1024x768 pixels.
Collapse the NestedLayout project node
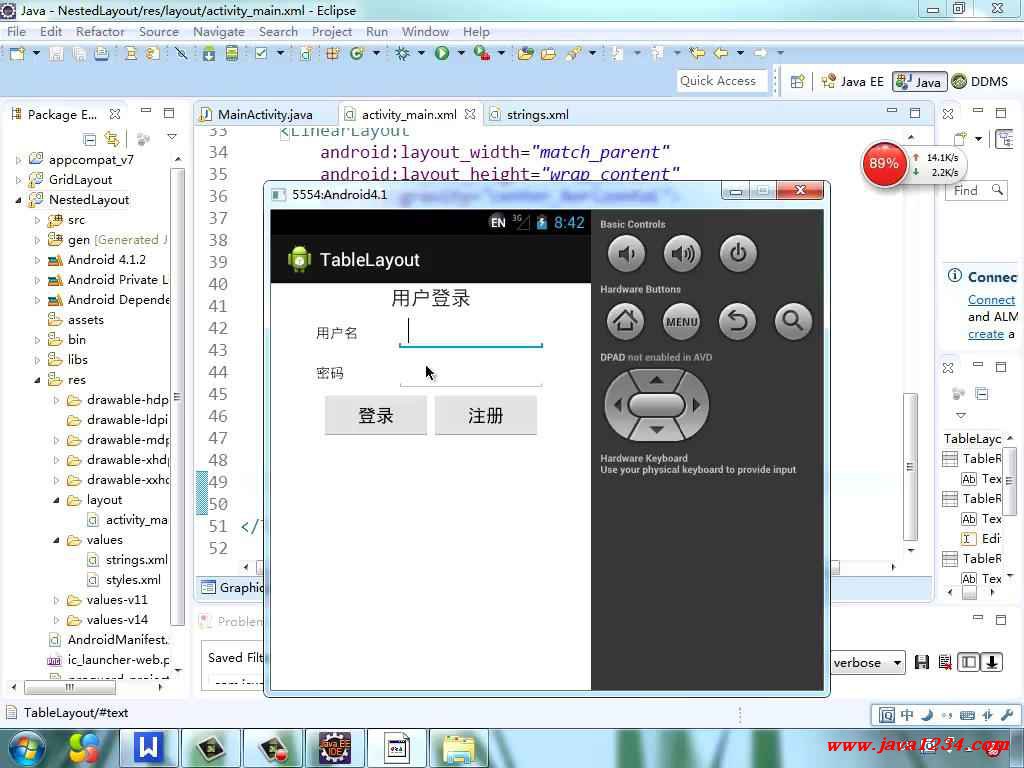coord(18,200)
